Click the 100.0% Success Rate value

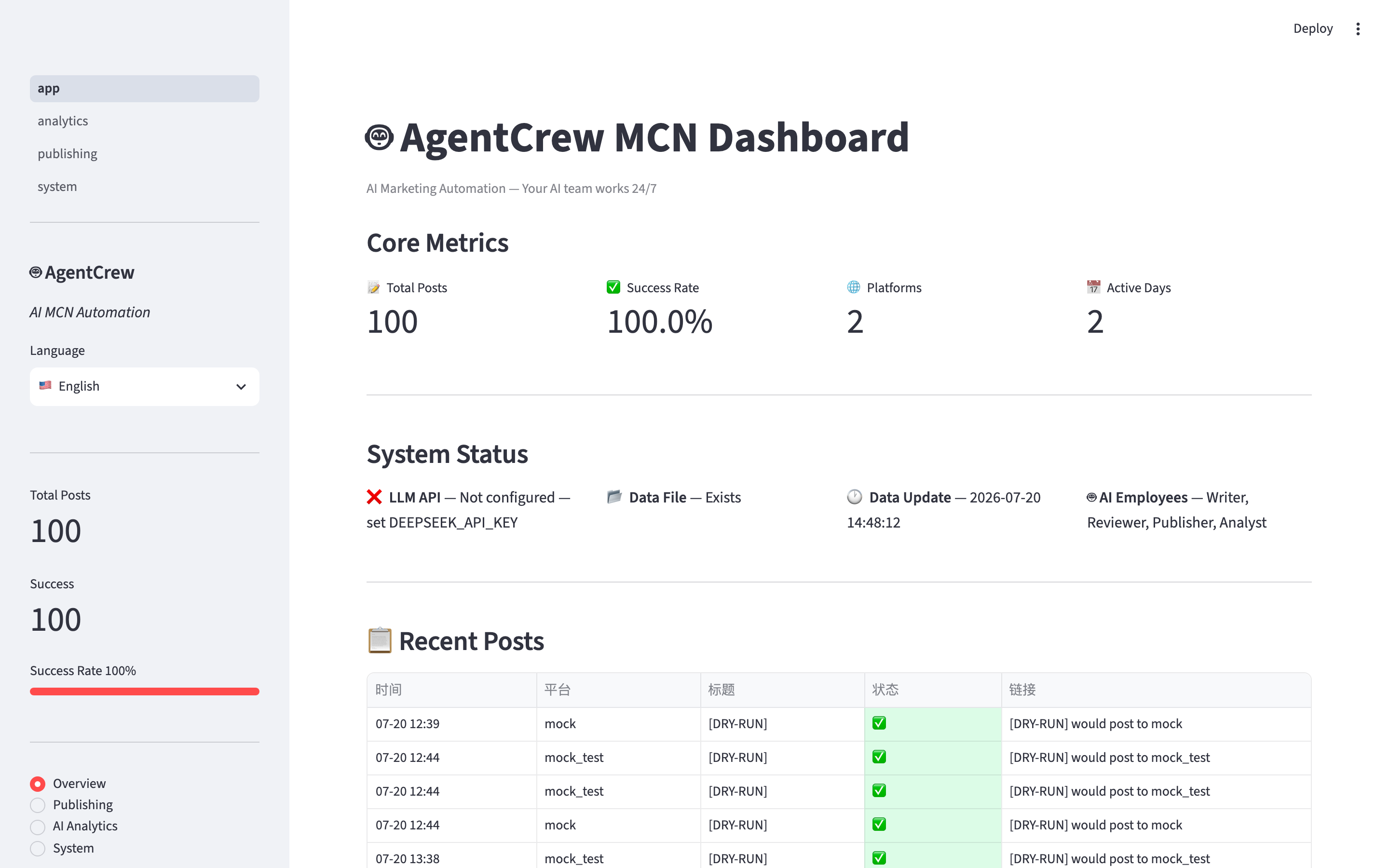coord(660,322)
